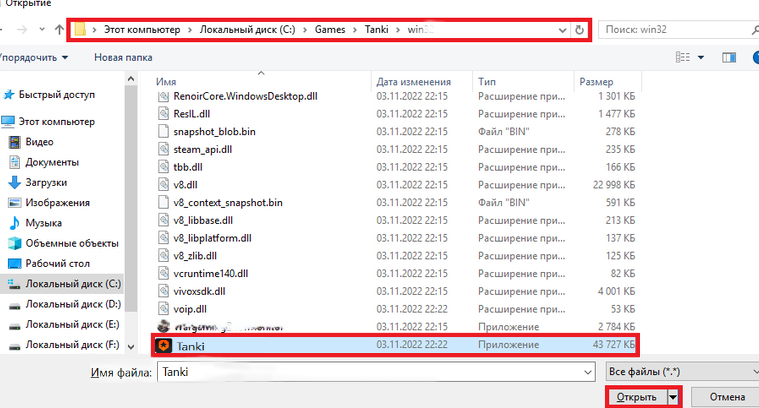
Task: Click the Имя файла text field
Action: pos(376,372)
